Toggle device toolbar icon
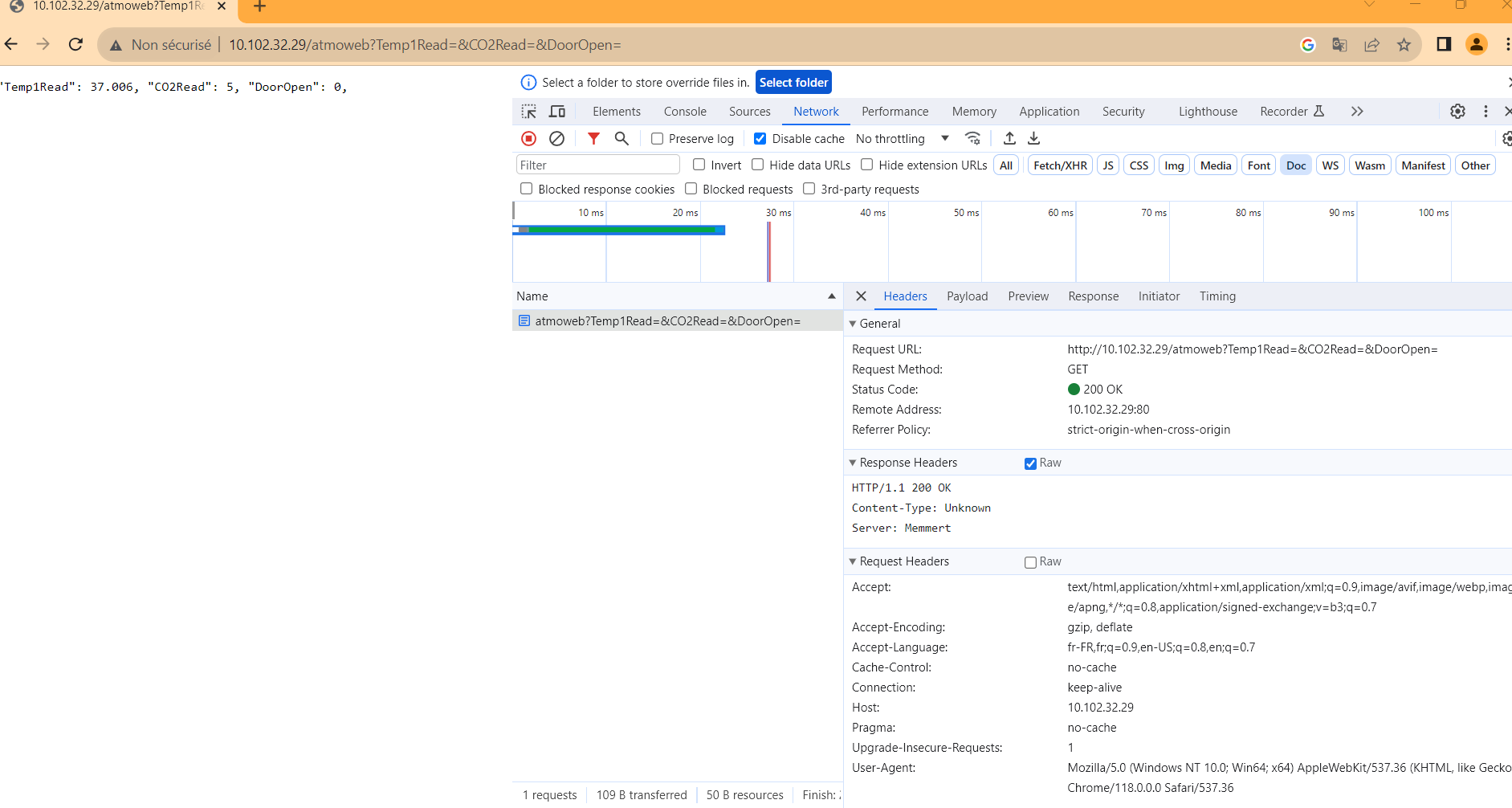This screenshot has width=1512, height=808. (557, 112)
